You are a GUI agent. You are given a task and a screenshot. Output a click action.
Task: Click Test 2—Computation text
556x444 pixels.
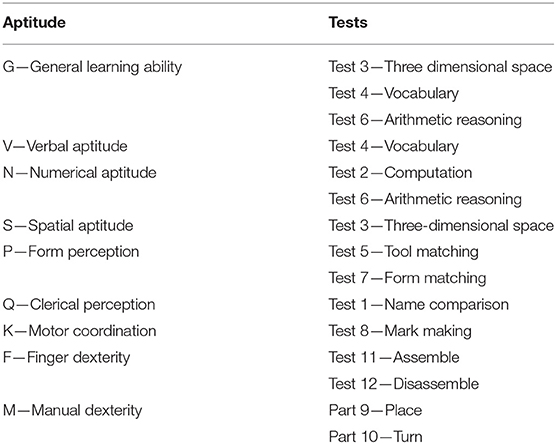tap(400, 173)
